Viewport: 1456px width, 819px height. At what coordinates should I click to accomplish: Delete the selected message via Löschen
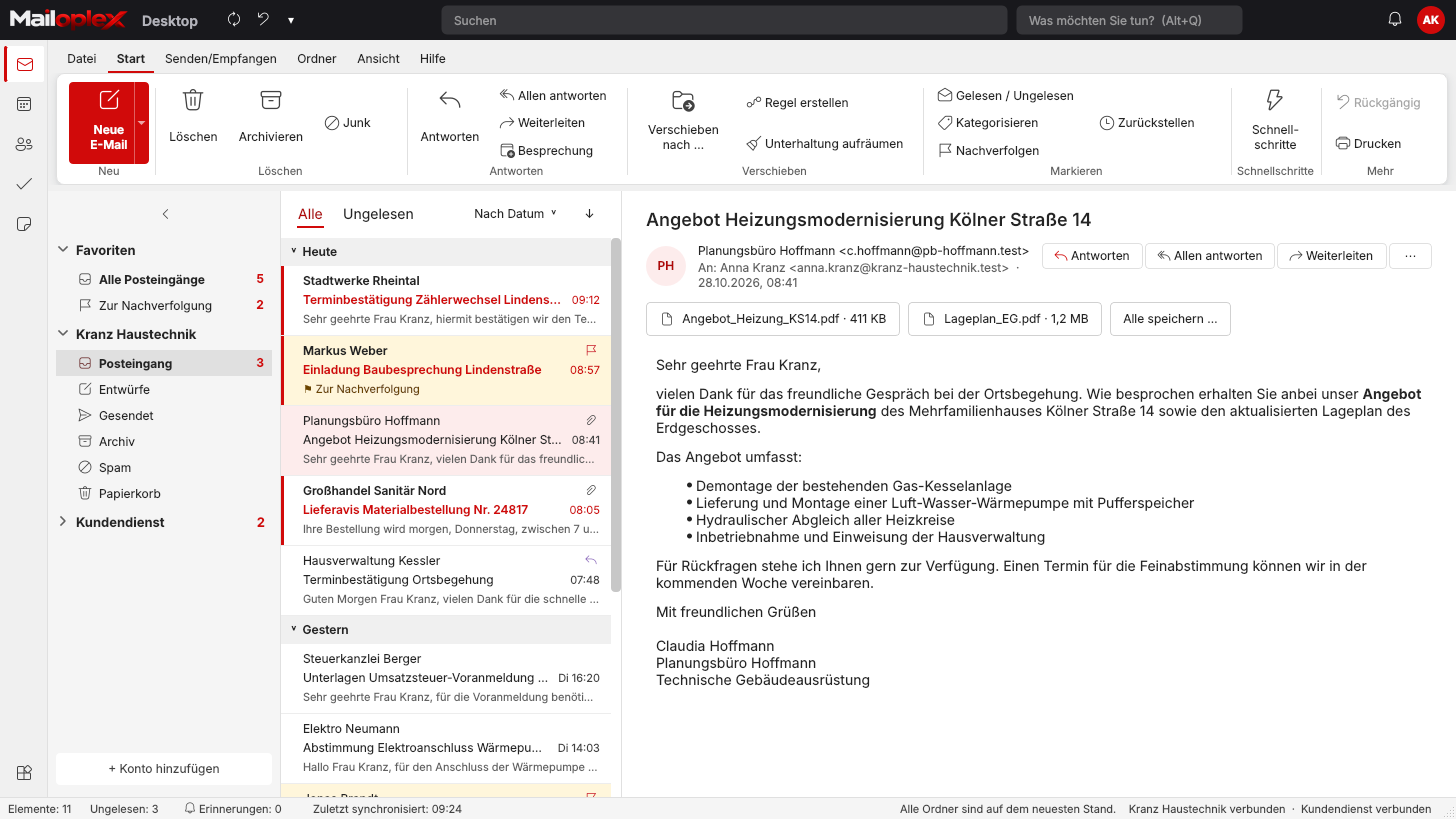tap(193, 115)
